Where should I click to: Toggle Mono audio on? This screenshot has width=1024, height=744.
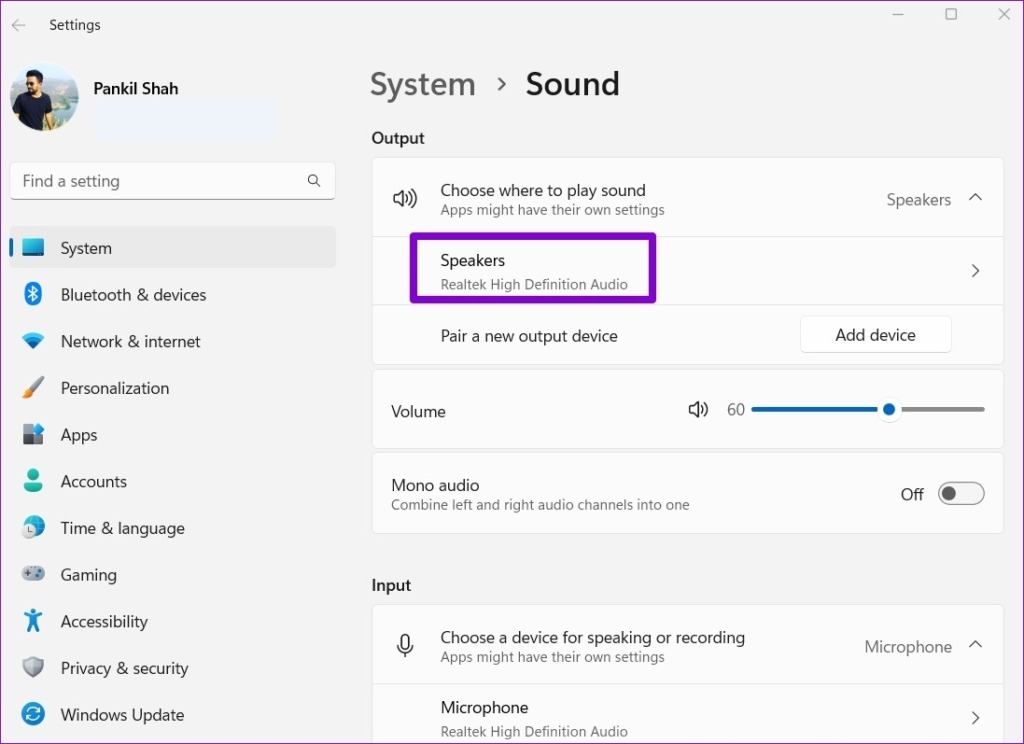tap(960, 493)
